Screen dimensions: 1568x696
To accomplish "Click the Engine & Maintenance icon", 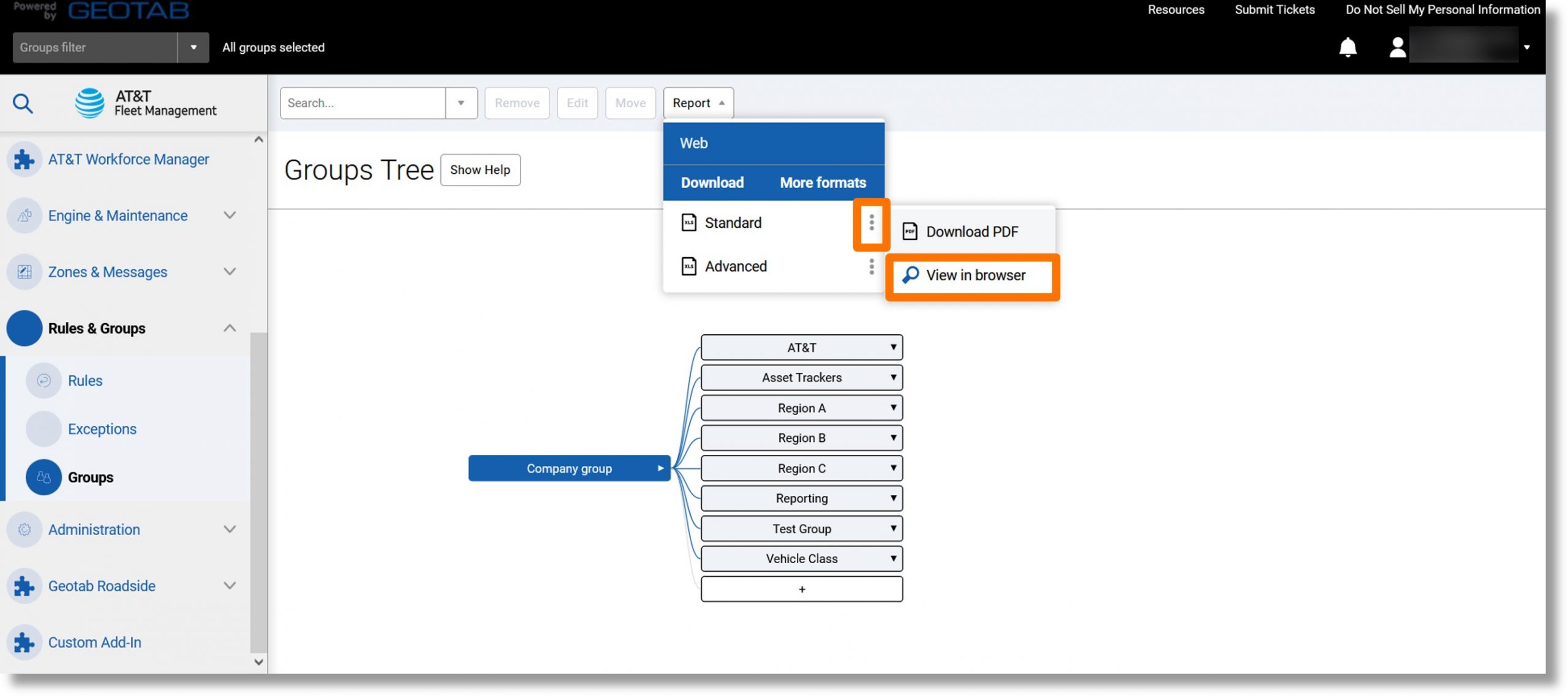I will [24, 215].
